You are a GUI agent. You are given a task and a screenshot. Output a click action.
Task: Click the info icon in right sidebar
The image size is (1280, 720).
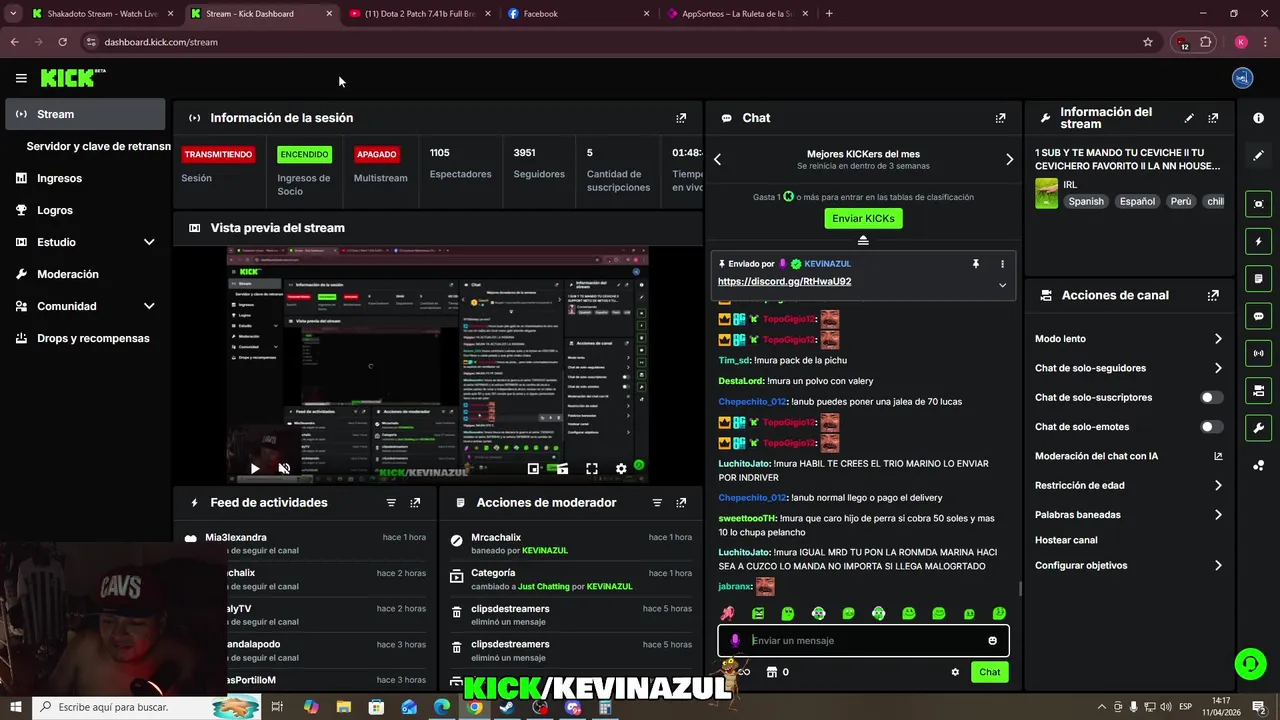tap(1258, 118)
